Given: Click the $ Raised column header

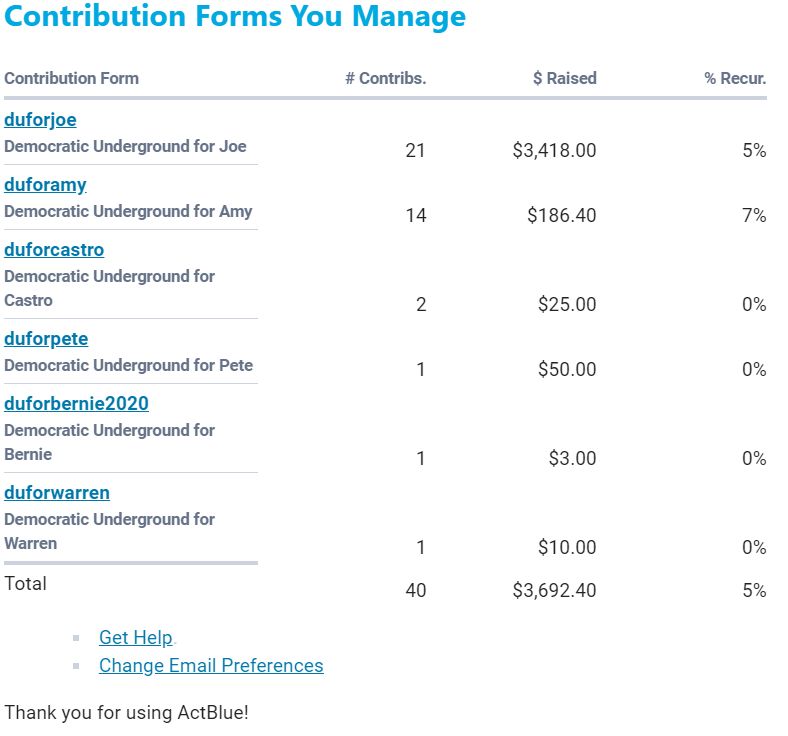Looking at the screenshot, I should point(564,78).
